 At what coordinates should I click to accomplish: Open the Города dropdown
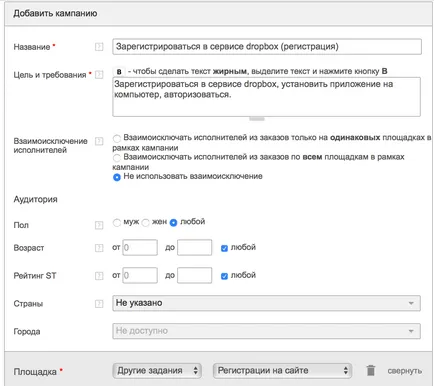(x=266, y=331)
